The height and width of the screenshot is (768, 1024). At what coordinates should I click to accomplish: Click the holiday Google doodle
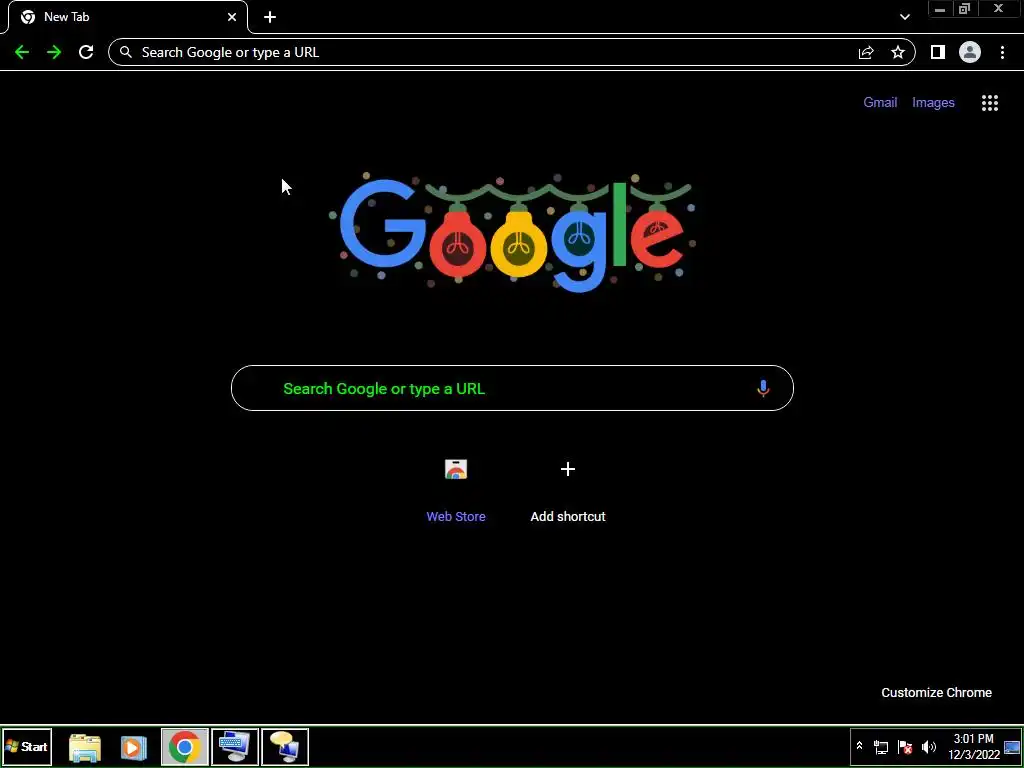(x=513, y=232)
